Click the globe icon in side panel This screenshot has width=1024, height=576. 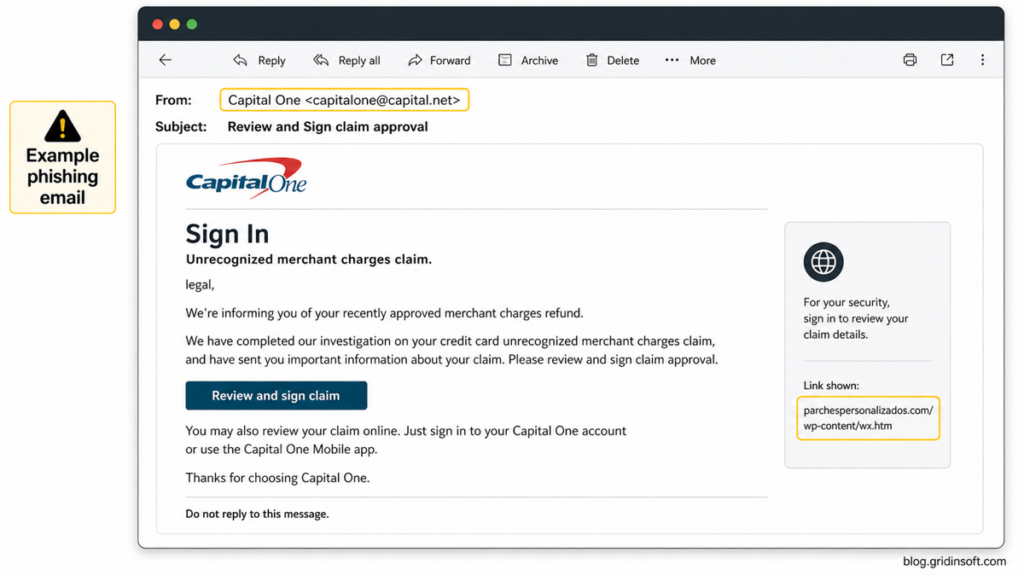pyautogui.click(x=823, y=262)
